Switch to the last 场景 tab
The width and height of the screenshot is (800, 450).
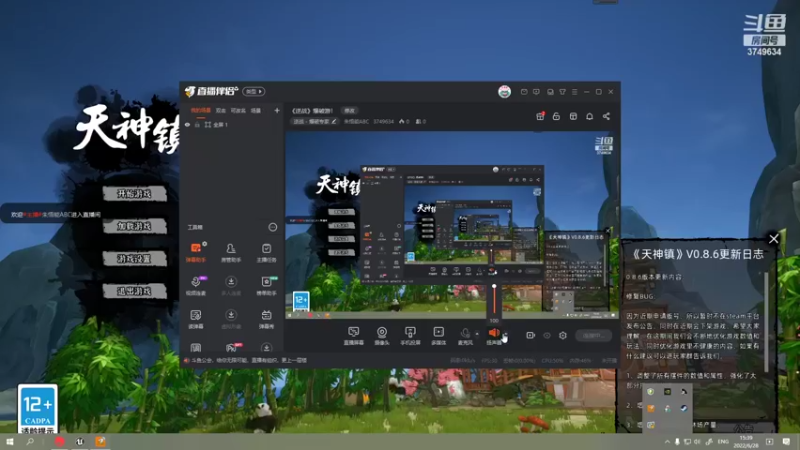(x=256, y=110)
